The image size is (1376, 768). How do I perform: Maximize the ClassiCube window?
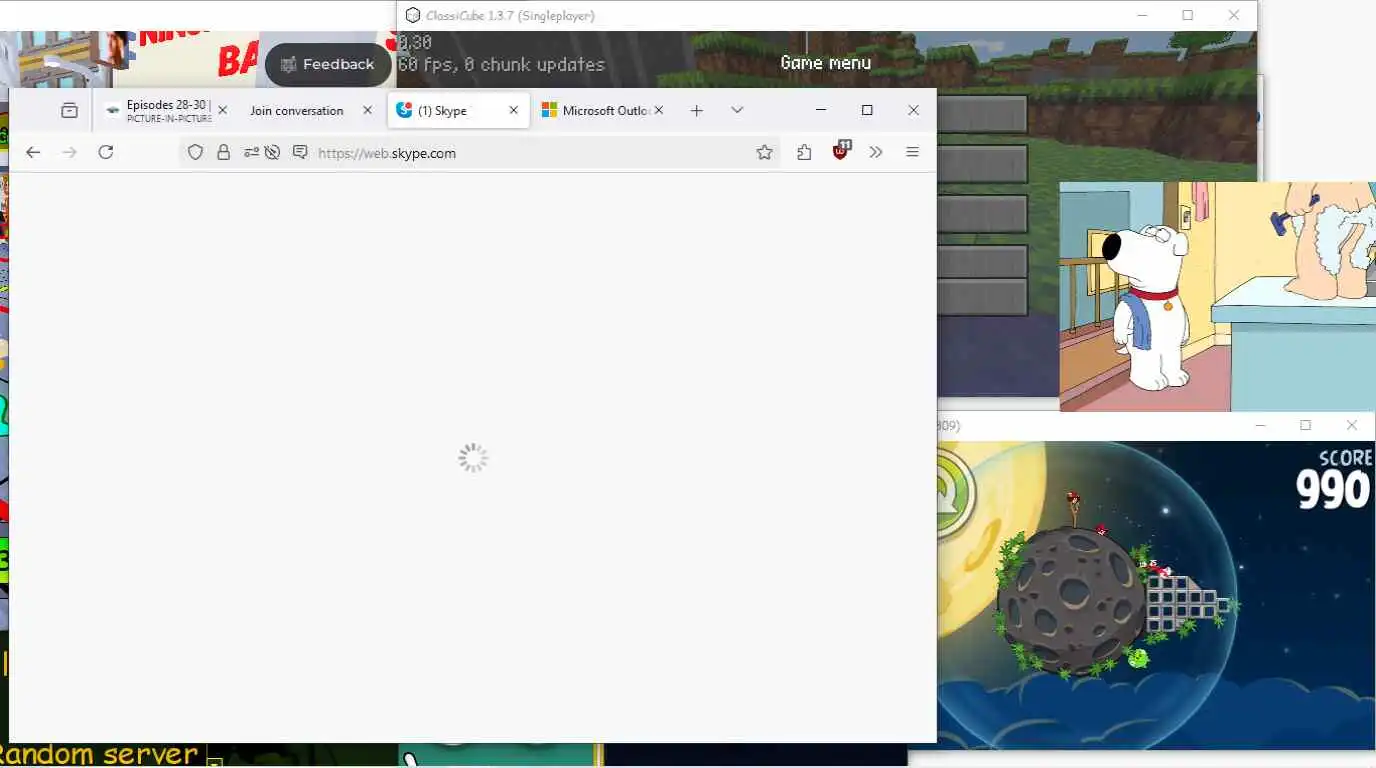1188,15
